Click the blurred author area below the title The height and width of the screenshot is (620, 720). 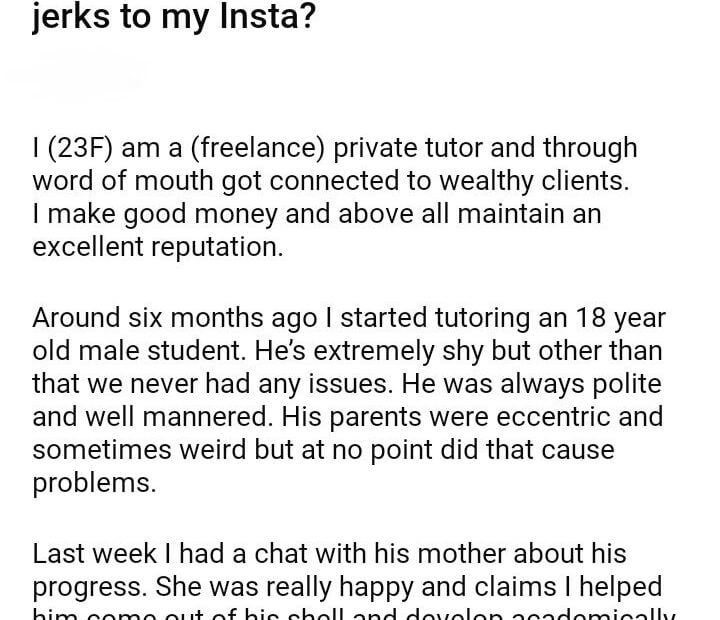pyautogui.click(x=80, y=76)
